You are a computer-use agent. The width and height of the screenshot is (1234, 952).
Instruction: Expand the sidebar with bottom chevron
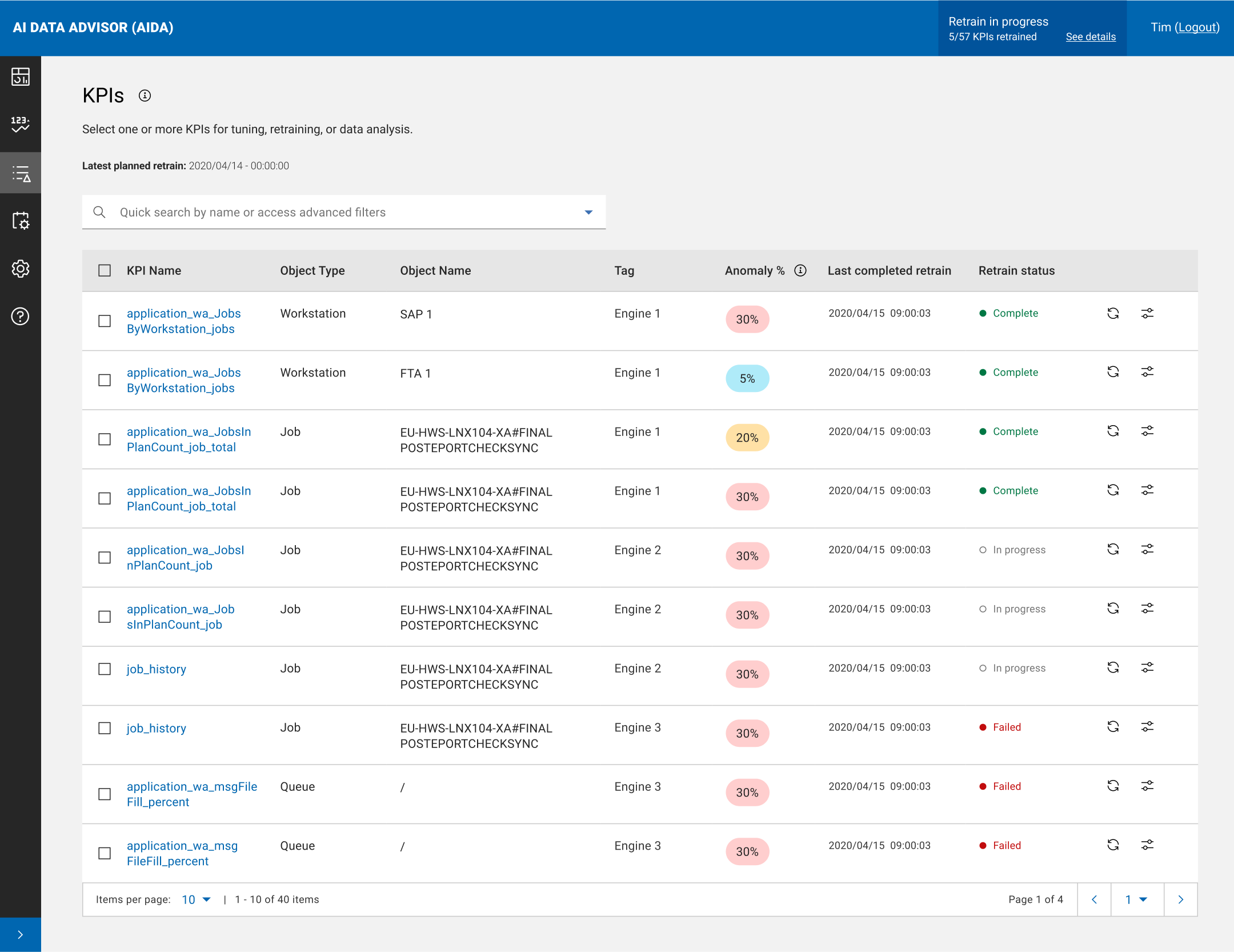[x=21, y=935]
